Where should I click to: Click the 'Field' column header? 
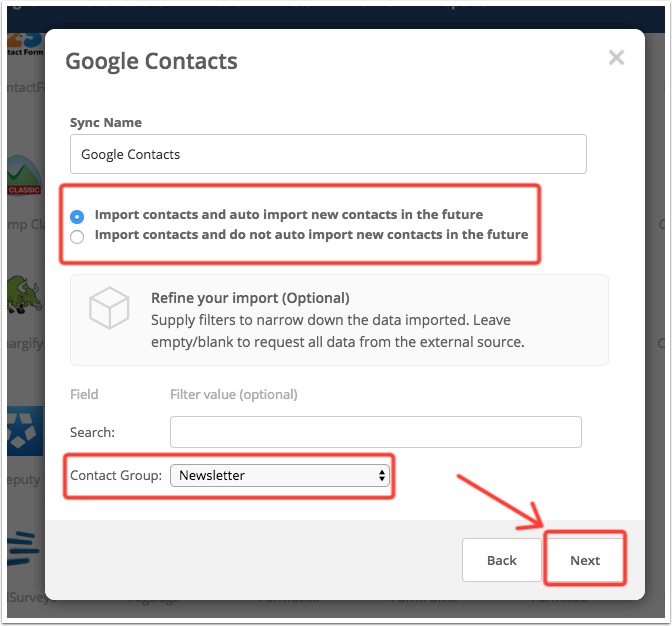tap(84, 394)
